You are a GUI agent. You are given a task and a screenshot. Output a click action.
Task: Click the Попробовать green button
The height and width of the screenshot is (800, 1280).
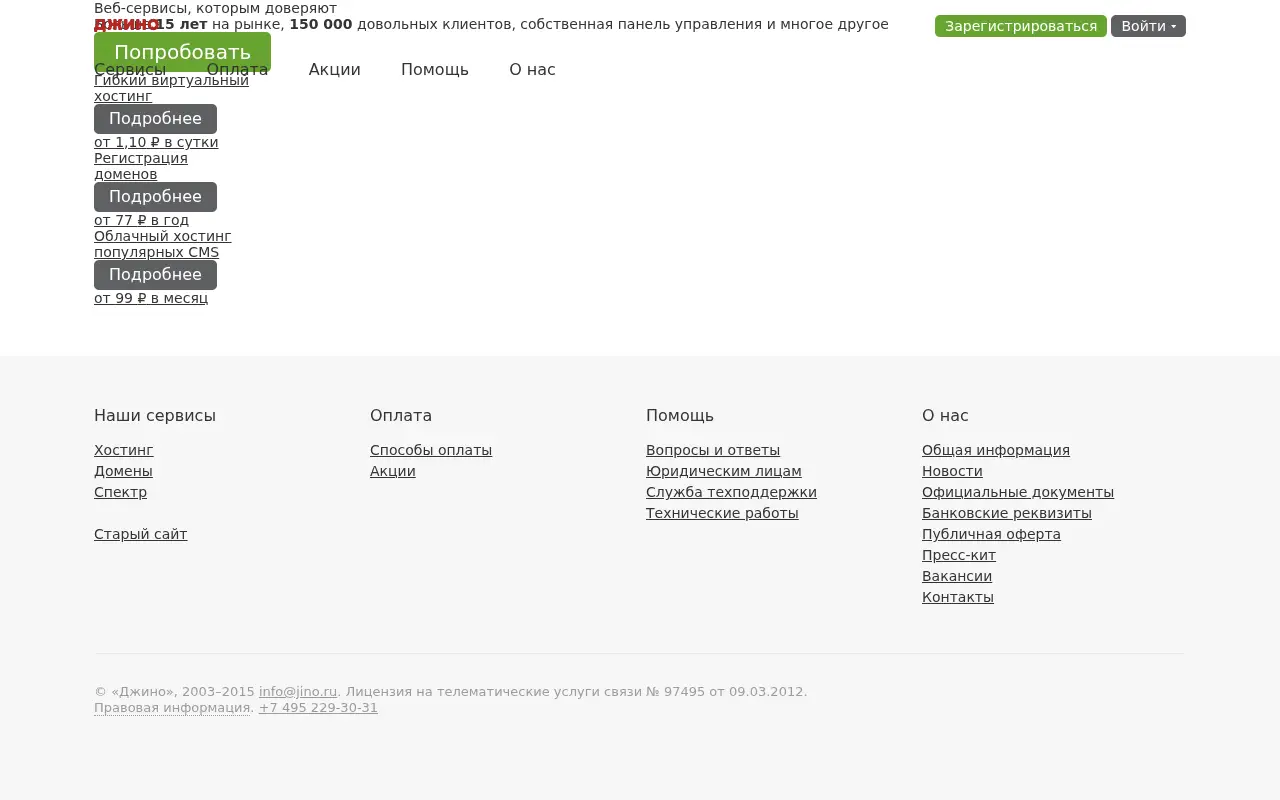pos(182,52)
